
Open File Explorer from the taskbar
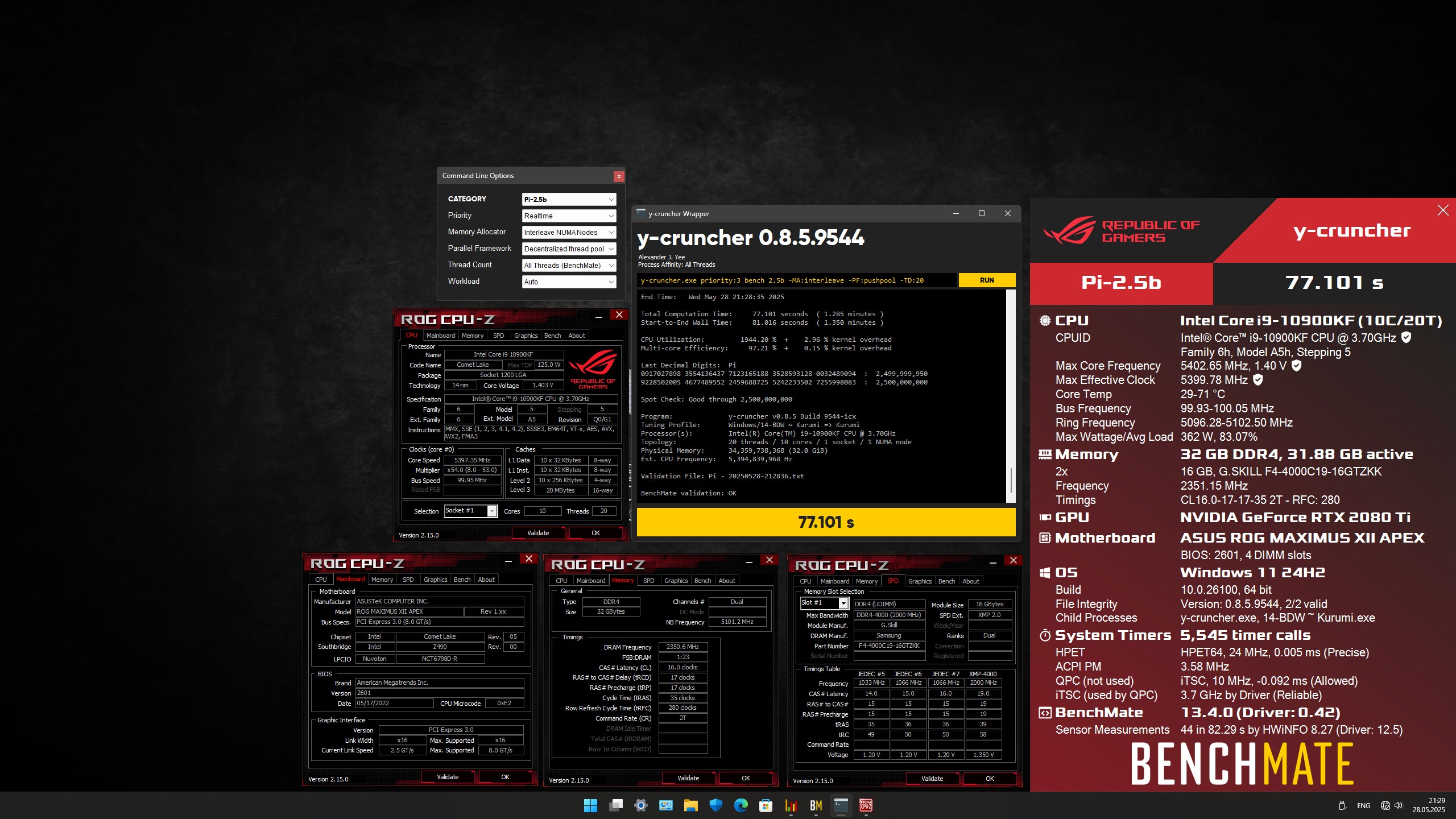click(690, 805)
